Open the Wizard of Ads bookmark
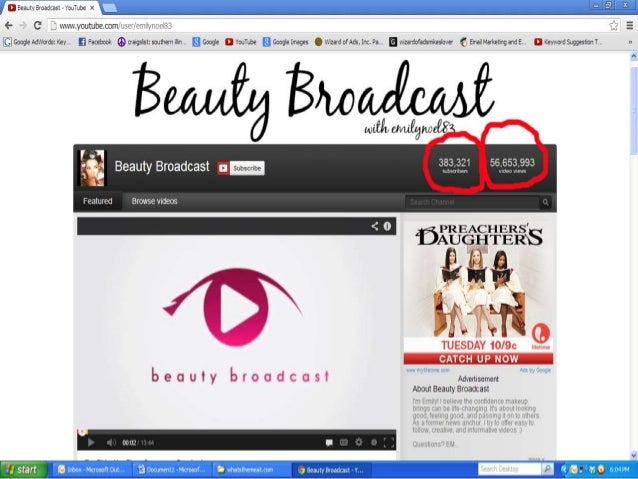638x479 pixels. pyautogui.click(x=349, y=42)
